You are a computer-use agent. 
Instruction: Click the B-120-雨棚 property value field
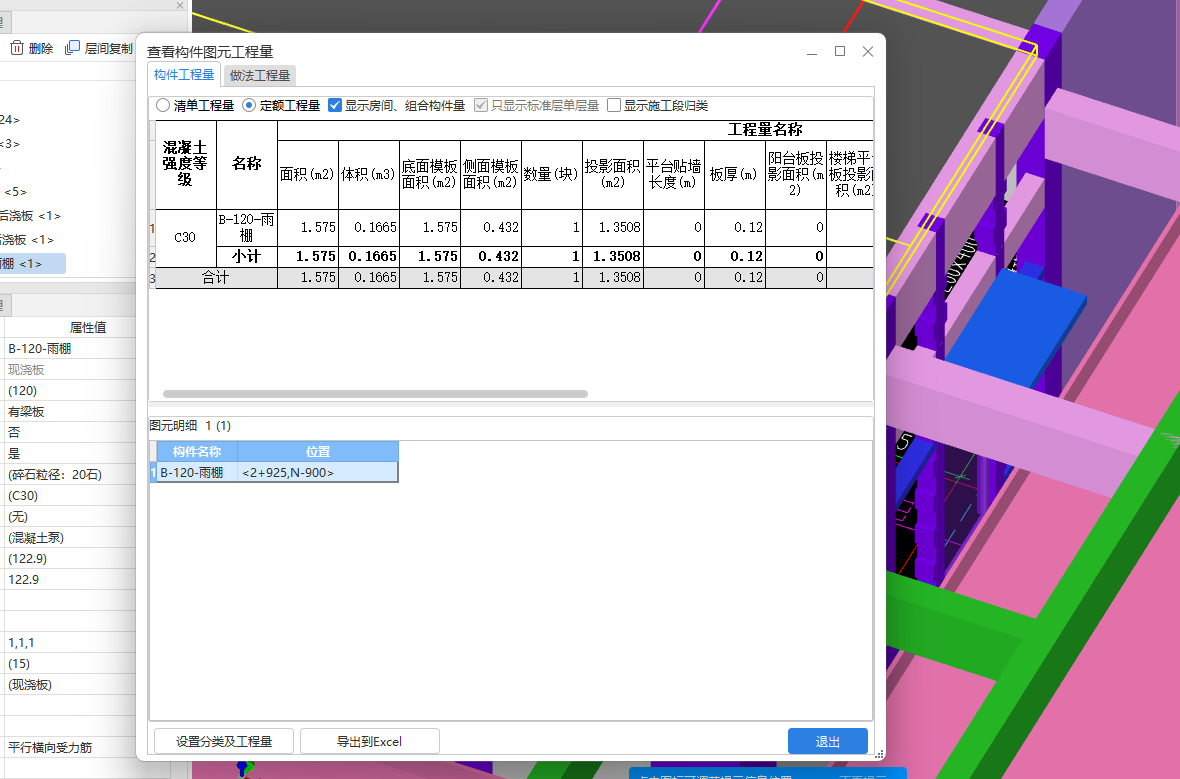(x=70, y=348)
